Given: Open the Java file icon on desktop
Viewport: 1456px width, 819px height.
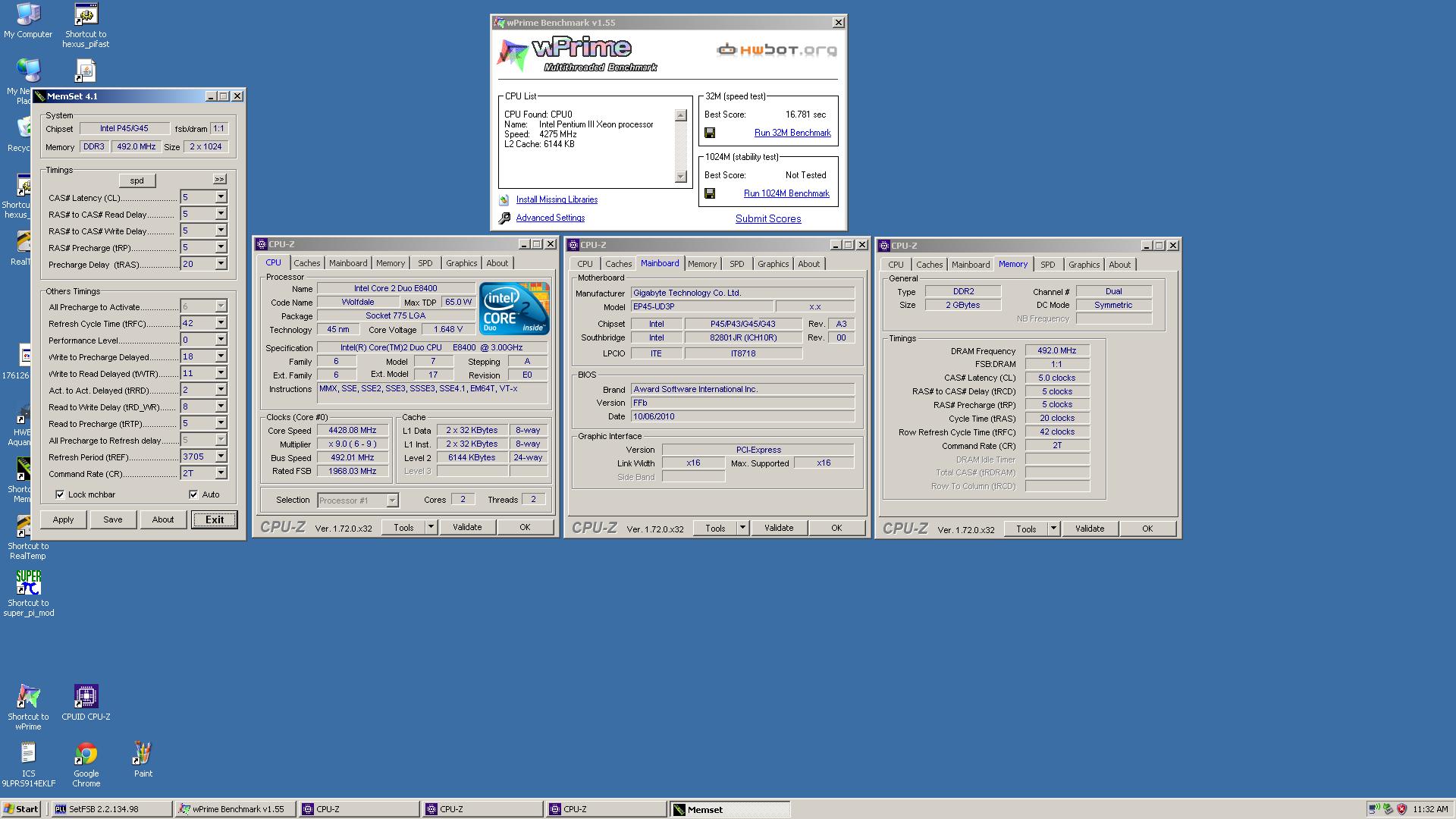Looking at the screenshot, I should click(x=86, y=71).
